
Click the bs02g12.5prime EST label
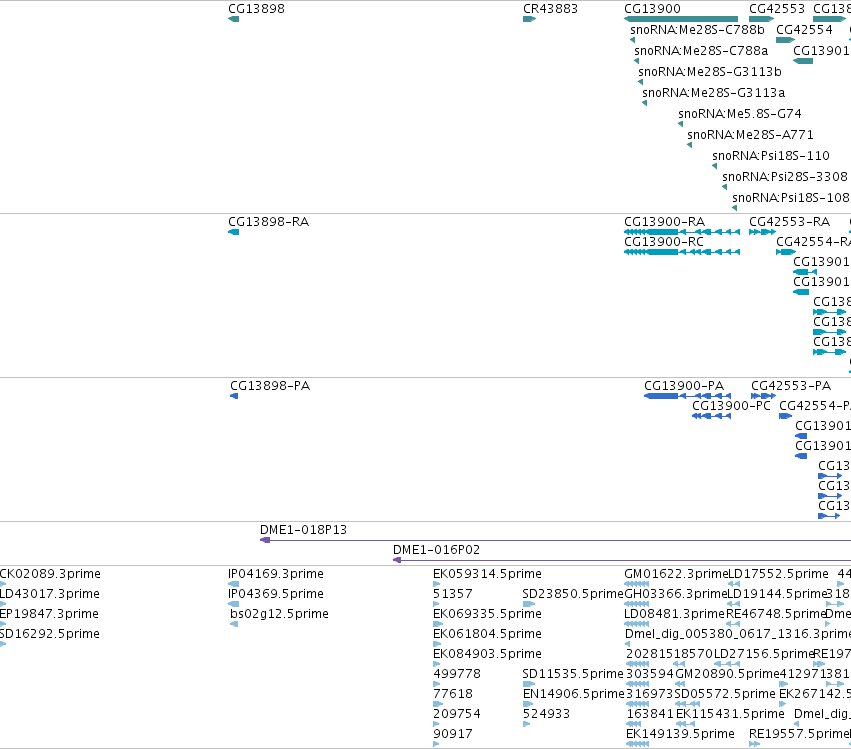[280, 614]
